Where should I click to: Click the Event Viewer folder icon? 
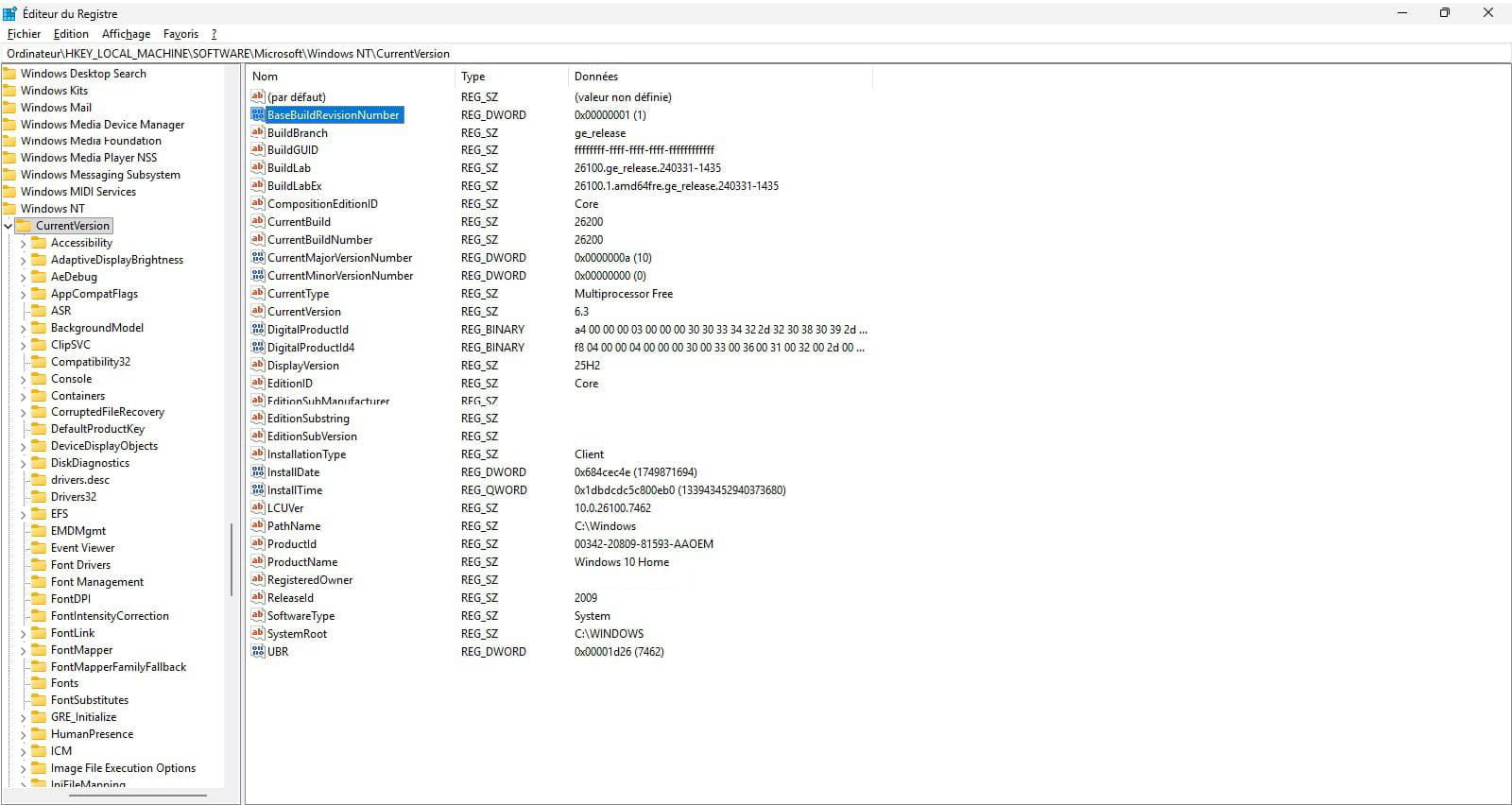pyautogui.click(x=39, y=547)
